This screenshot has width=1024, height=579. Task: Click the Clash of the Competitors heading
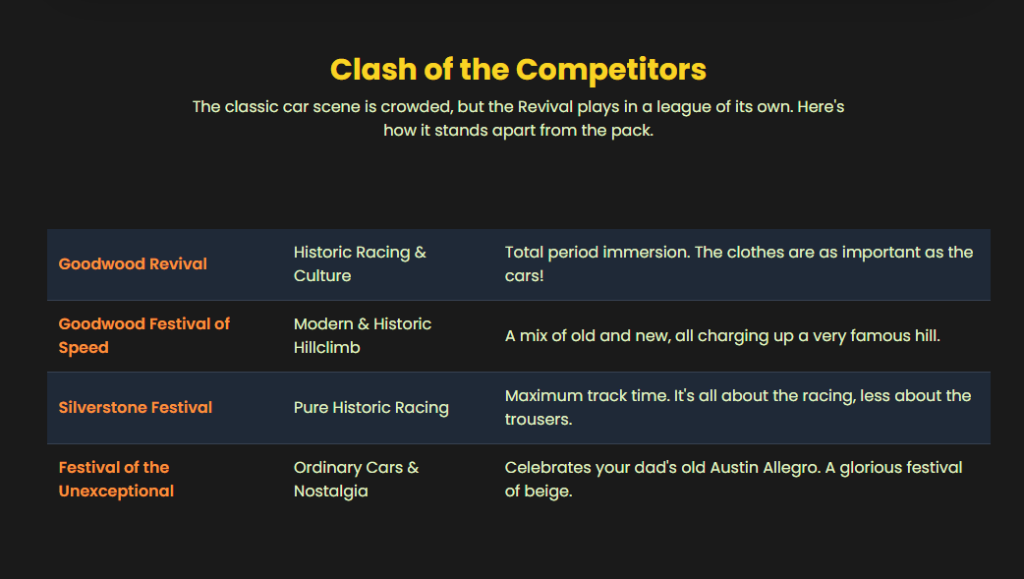518,69
